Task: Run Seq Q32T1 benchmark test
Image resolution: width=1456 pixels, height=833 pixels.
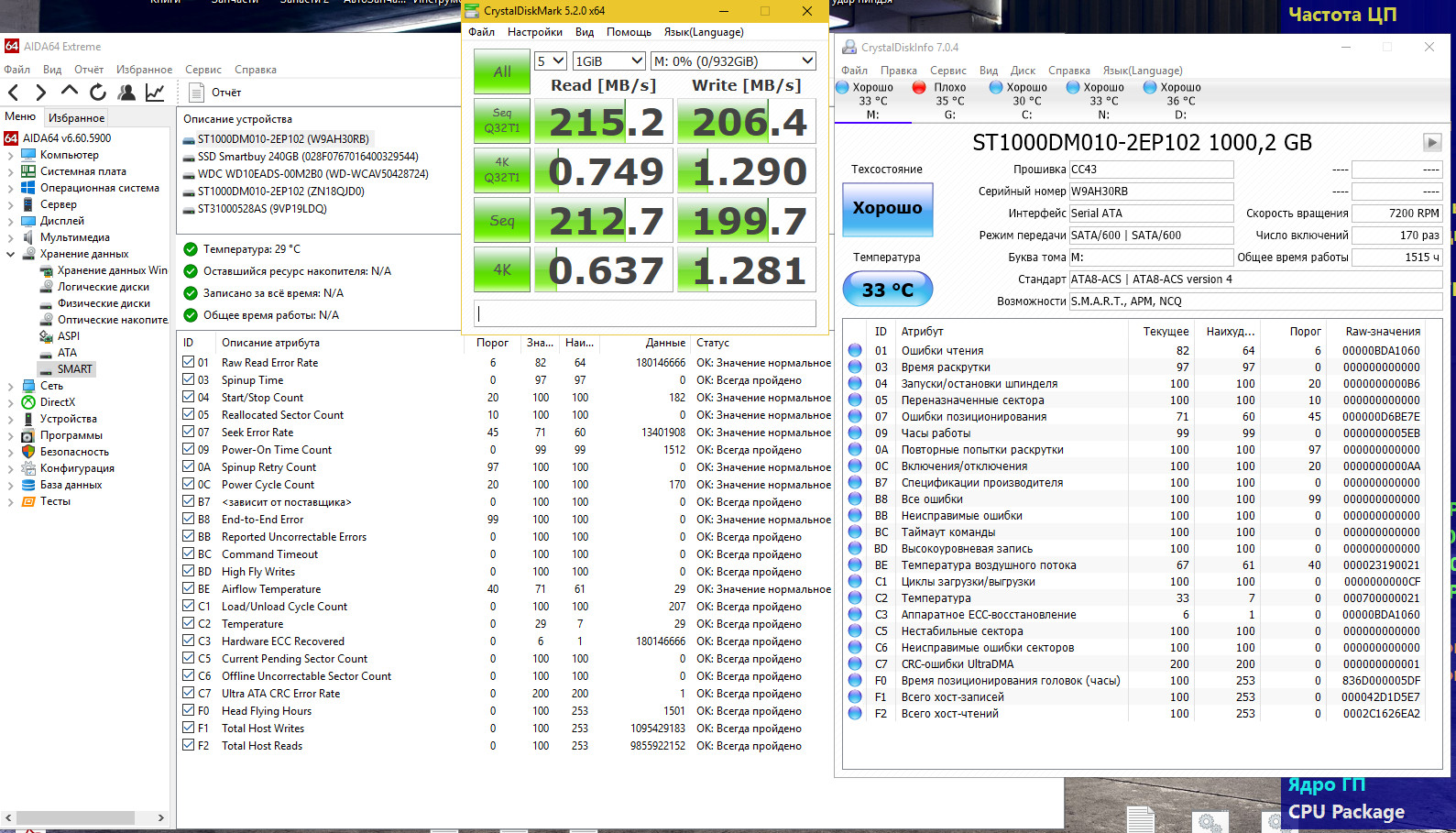Action: 501,121
